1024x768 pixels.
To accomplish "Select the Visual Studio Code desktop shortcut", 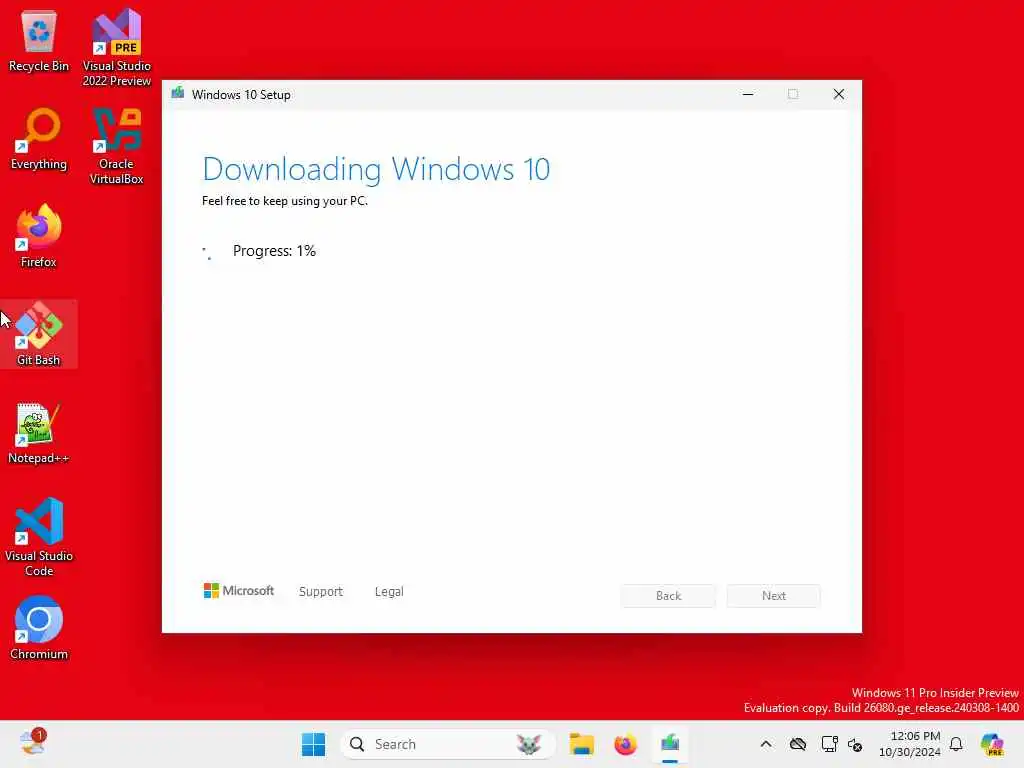I will [x=39, y=537].
